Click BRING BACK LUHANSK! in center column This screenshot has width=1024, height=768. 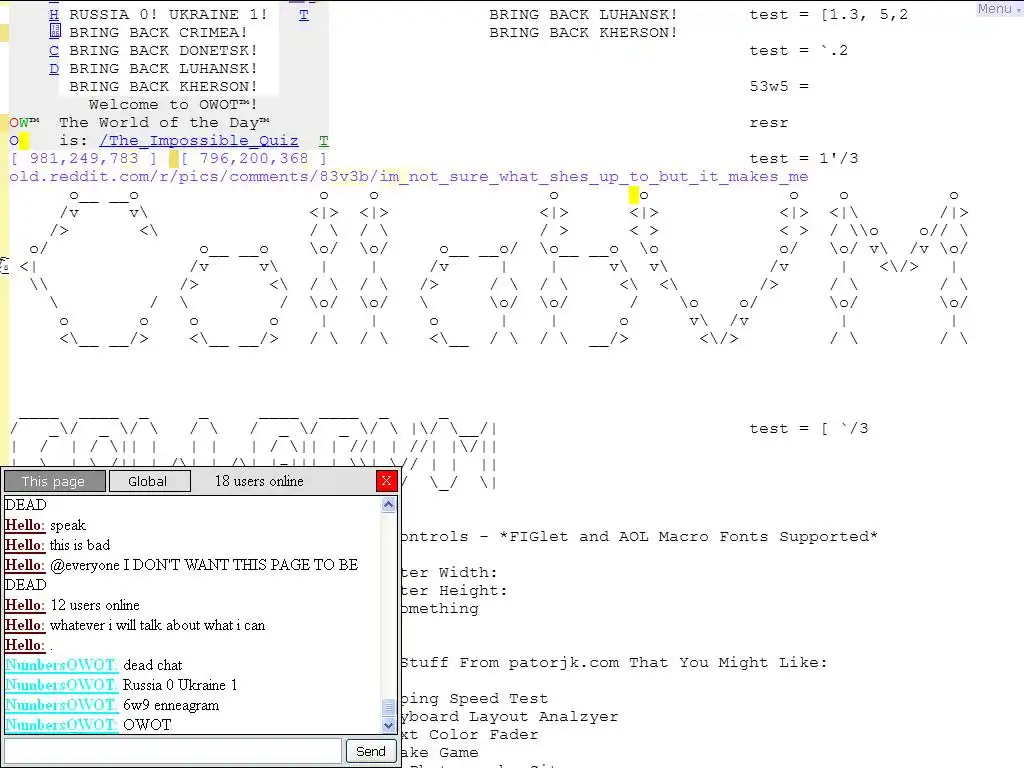click(x=583, y=14)
